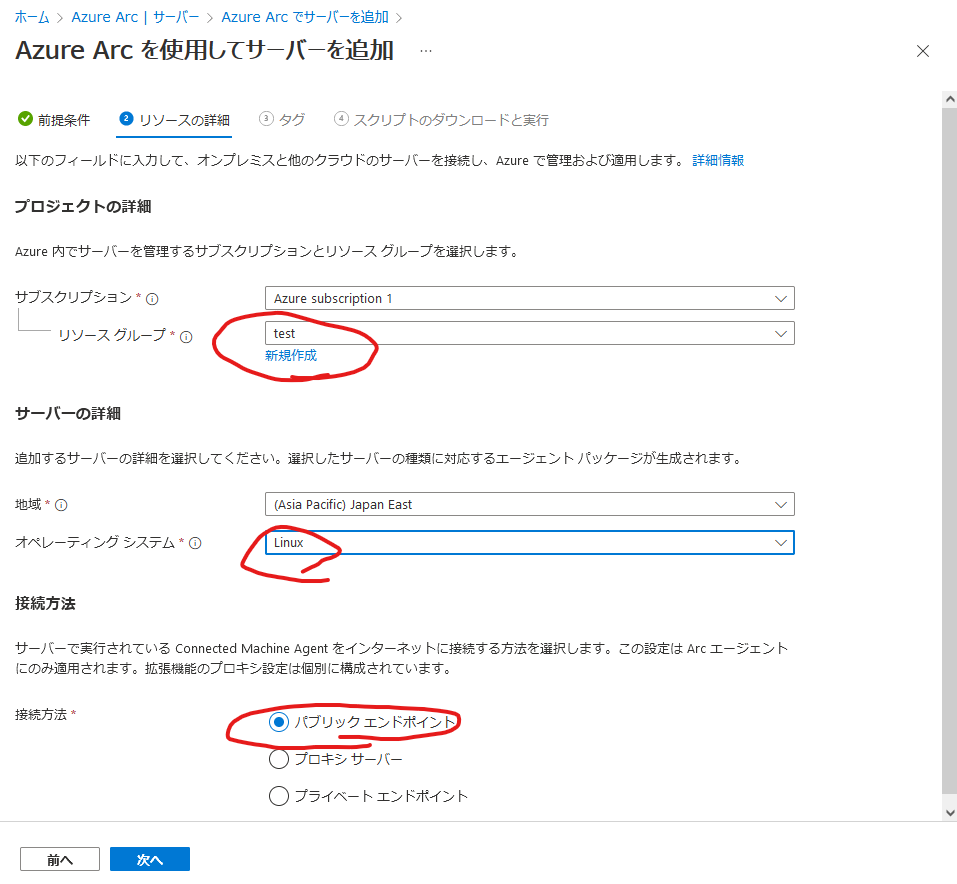Open the Azure subscription 1 dropdown
The image size is (957, 884).
(530, 299)
